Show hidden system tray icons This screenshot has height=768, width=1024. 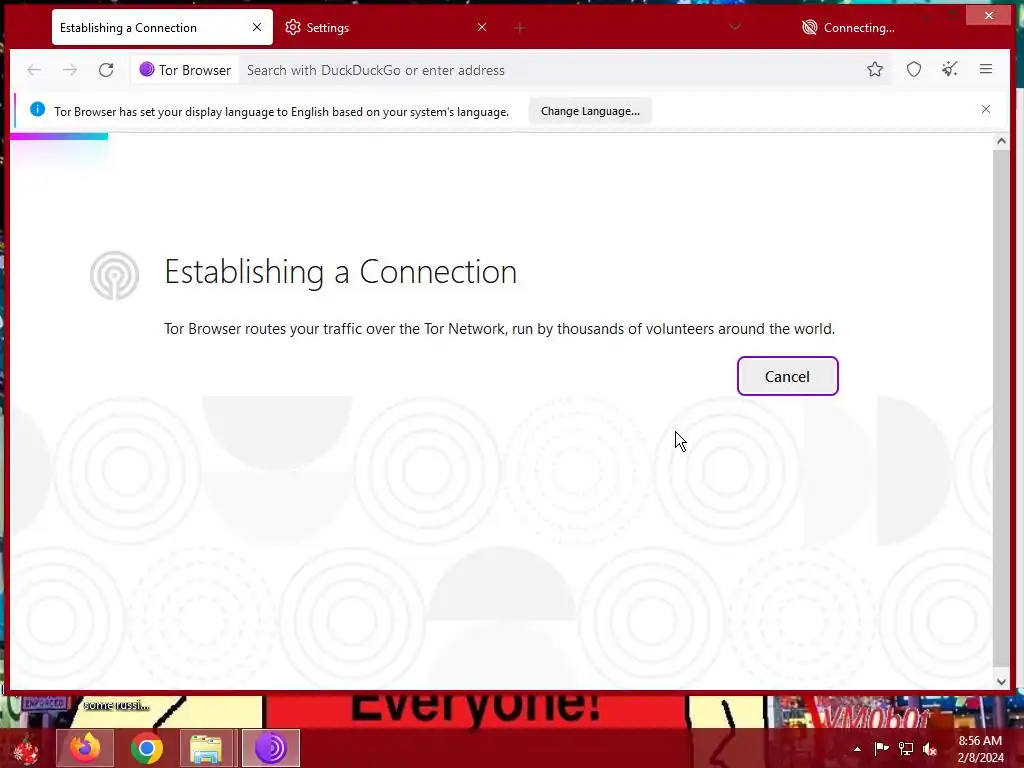click(x=857, y=749)
